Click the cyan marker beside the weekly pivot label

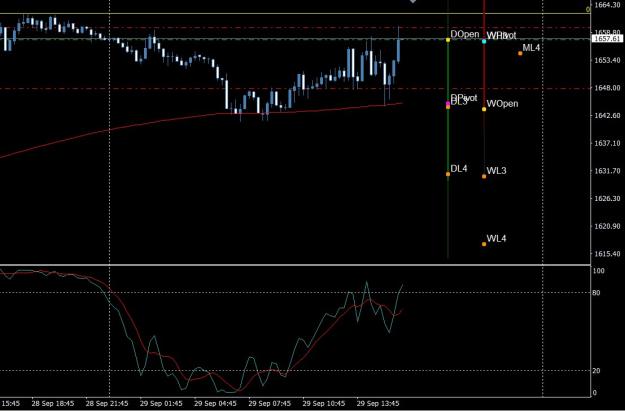click(484, 41)
